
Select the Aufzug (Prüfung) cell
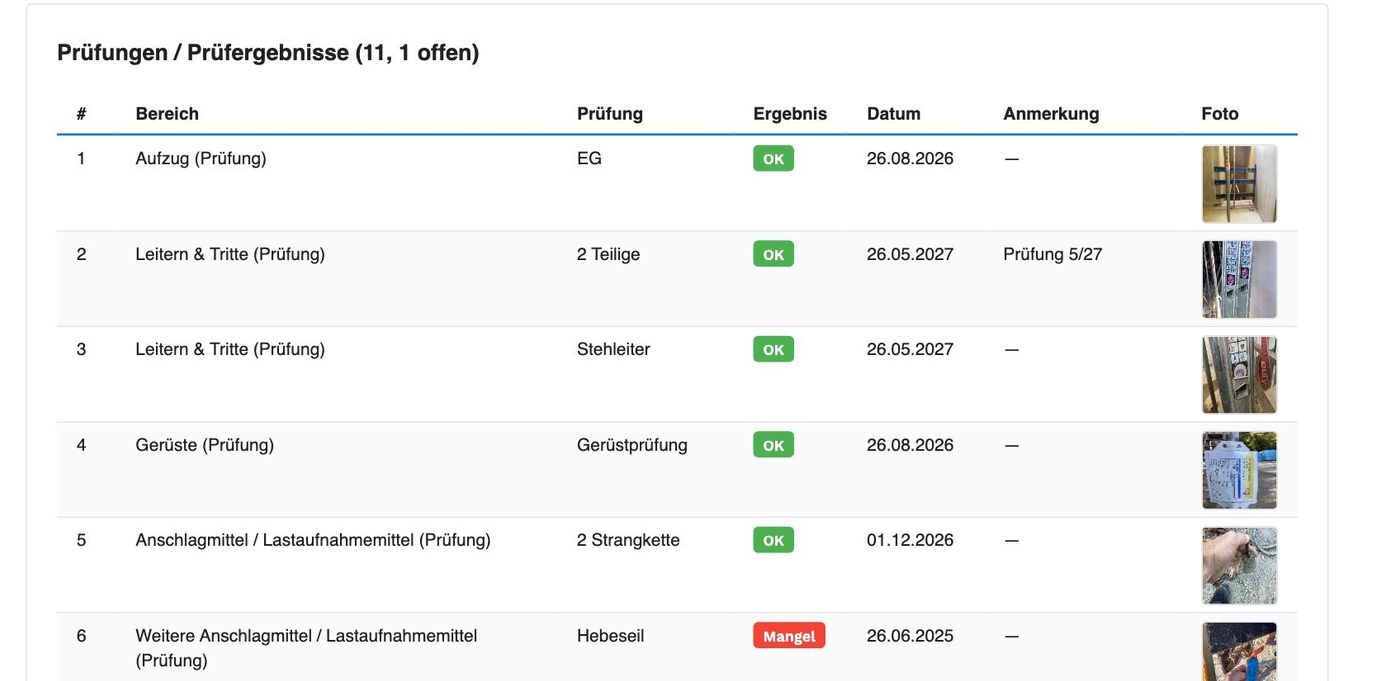click(201, 159)
